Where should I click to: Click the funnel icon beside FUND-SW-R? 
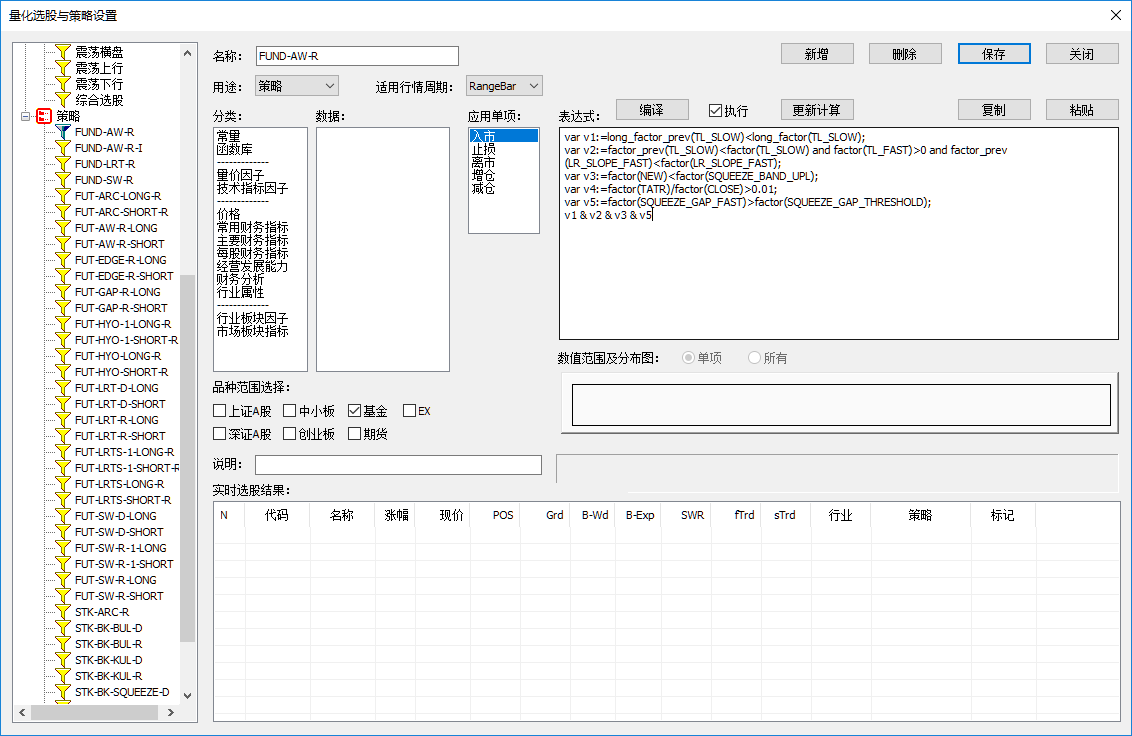tap(64, 180)
